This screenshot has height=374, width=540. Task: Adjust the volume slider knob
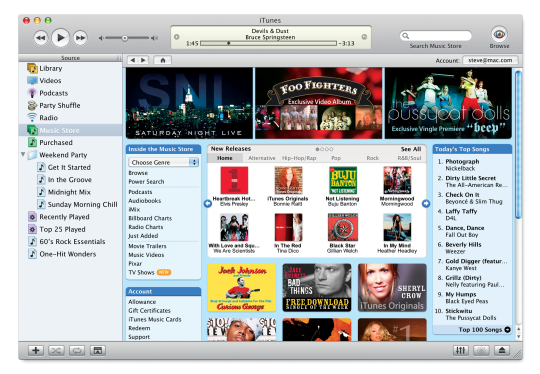coord(125,38)
